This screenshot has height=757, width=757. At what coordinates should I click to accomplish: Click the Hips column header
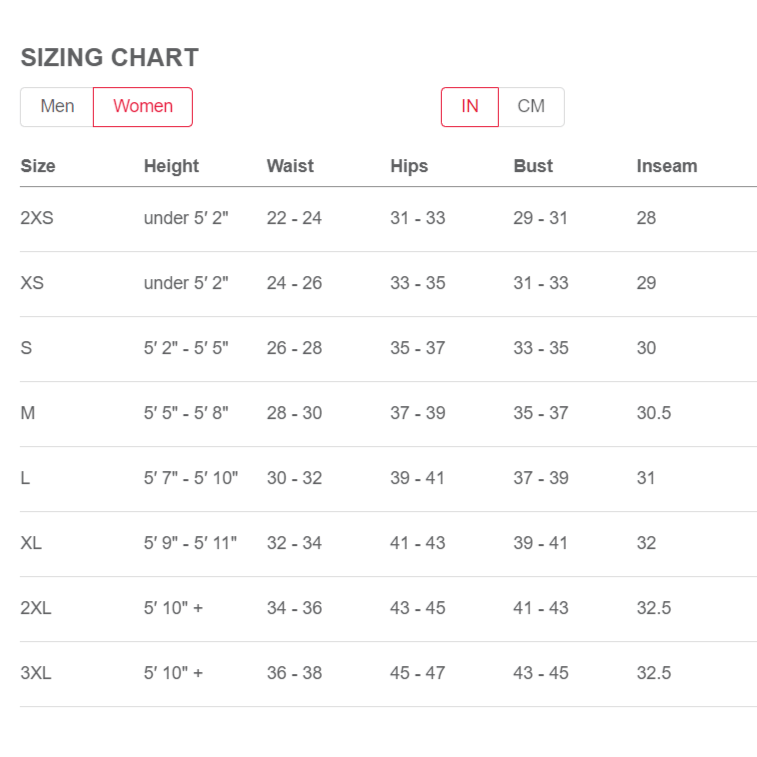pyautogui.click(x=409, y=166)
